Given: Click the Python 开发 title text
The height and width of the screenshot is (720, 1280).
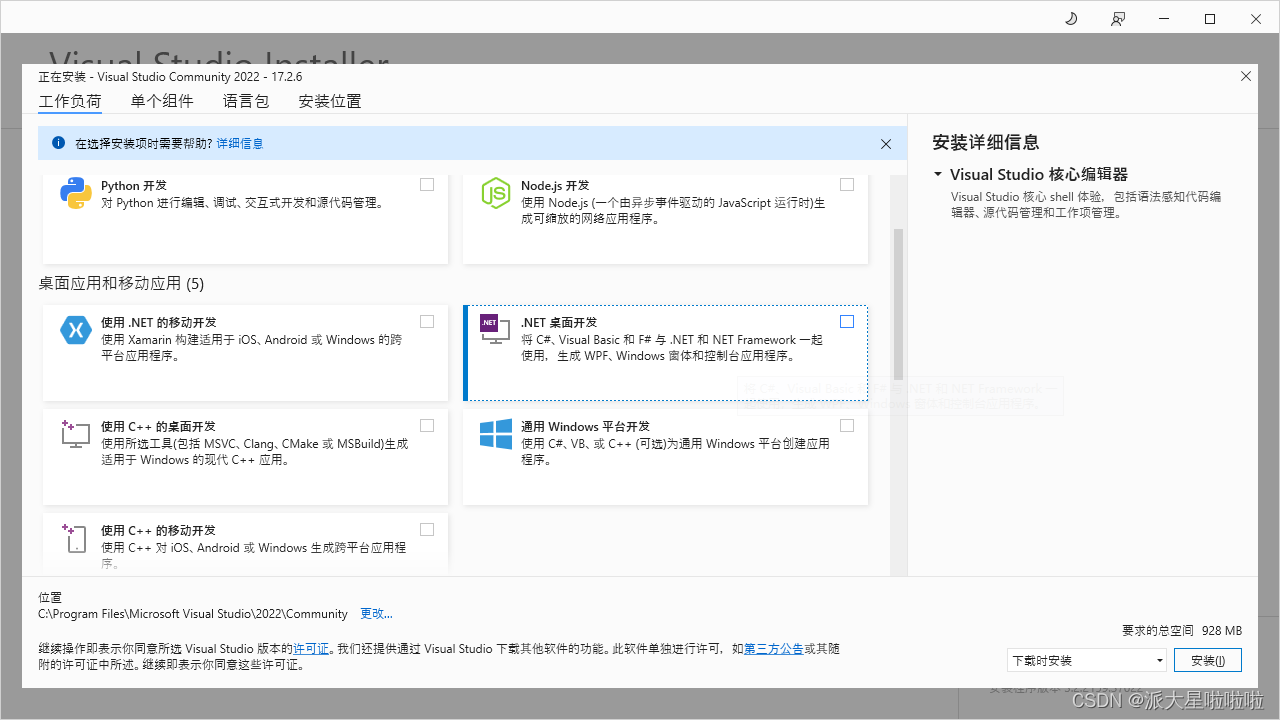Looking at the screenshot, I should [134, 185].
